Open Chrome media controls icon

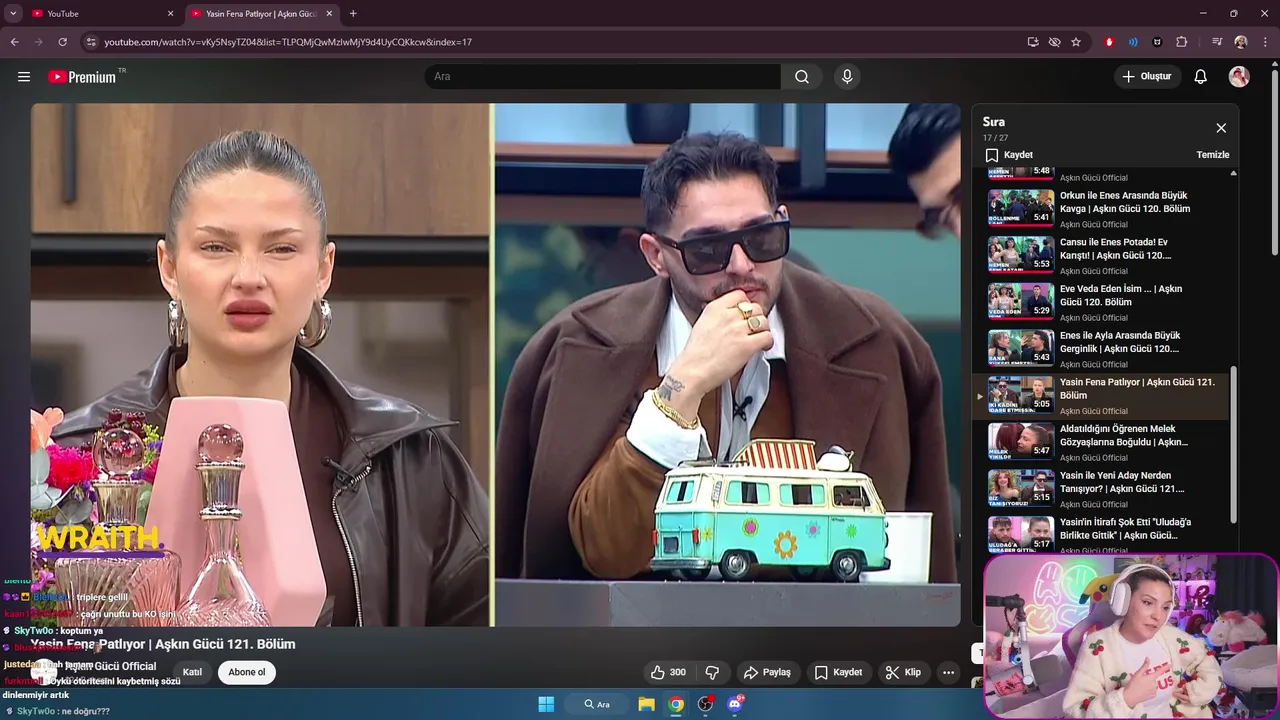click(1217, 42)
